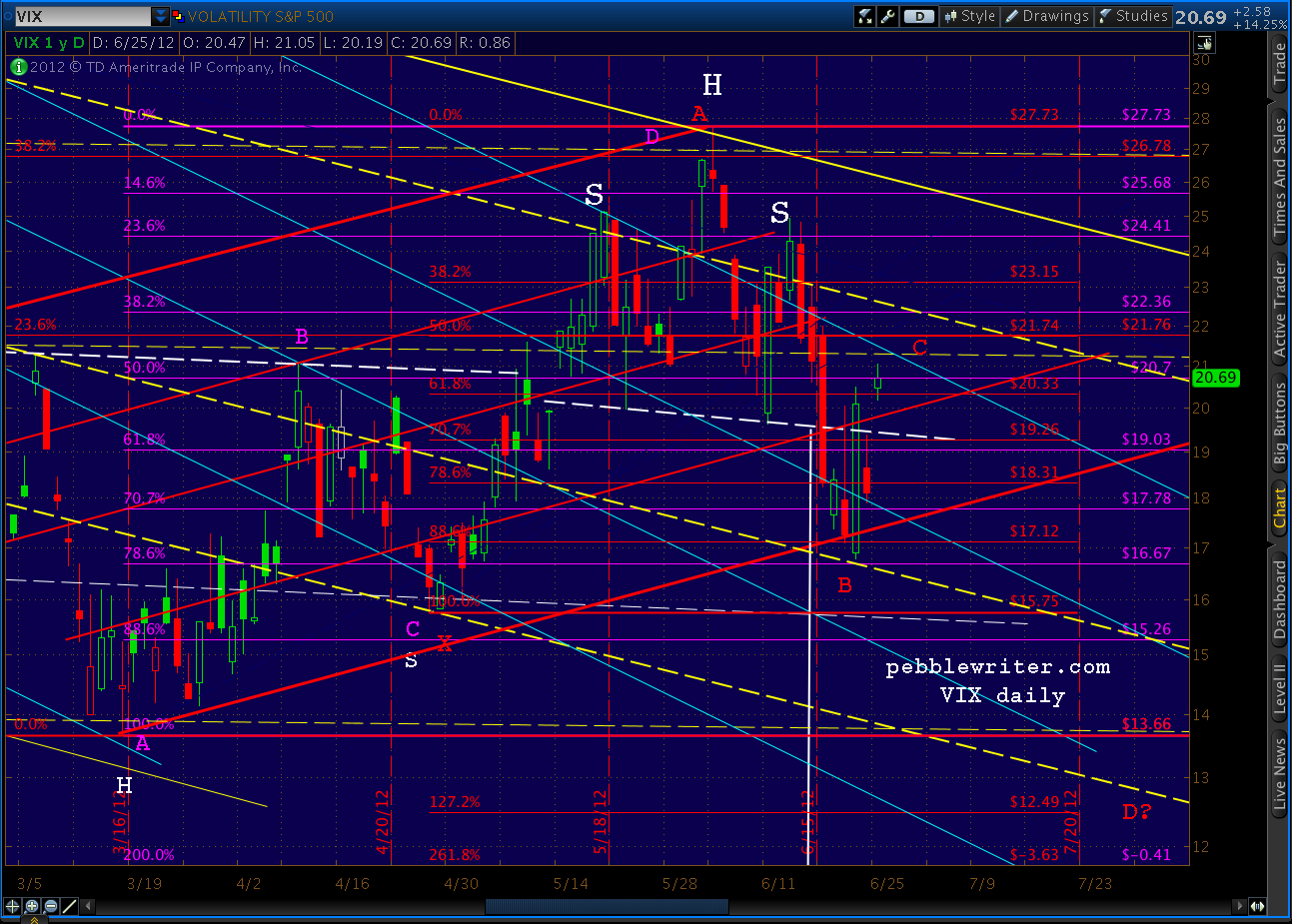Click the '$26.78' magenta price label
The height and width of the screenshot is (924, 1292).
[1146, 146]
